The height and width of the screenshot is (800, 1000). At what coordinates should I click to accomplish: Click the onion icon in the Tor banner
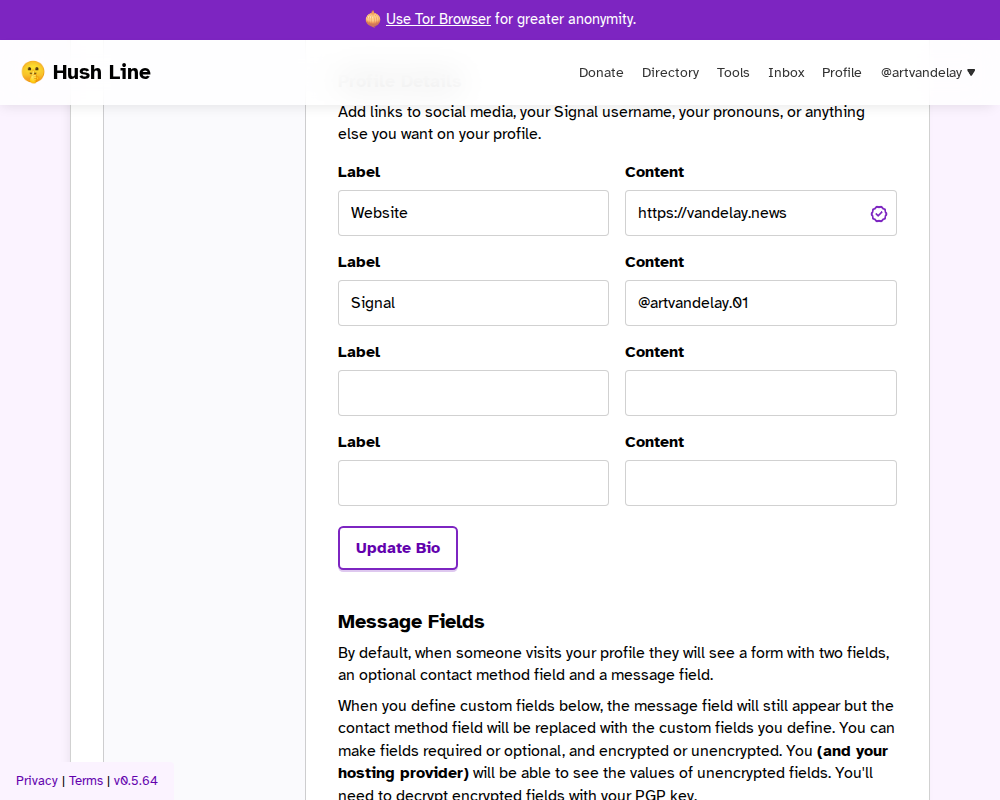pyautogui.click(x=372, y=19)
